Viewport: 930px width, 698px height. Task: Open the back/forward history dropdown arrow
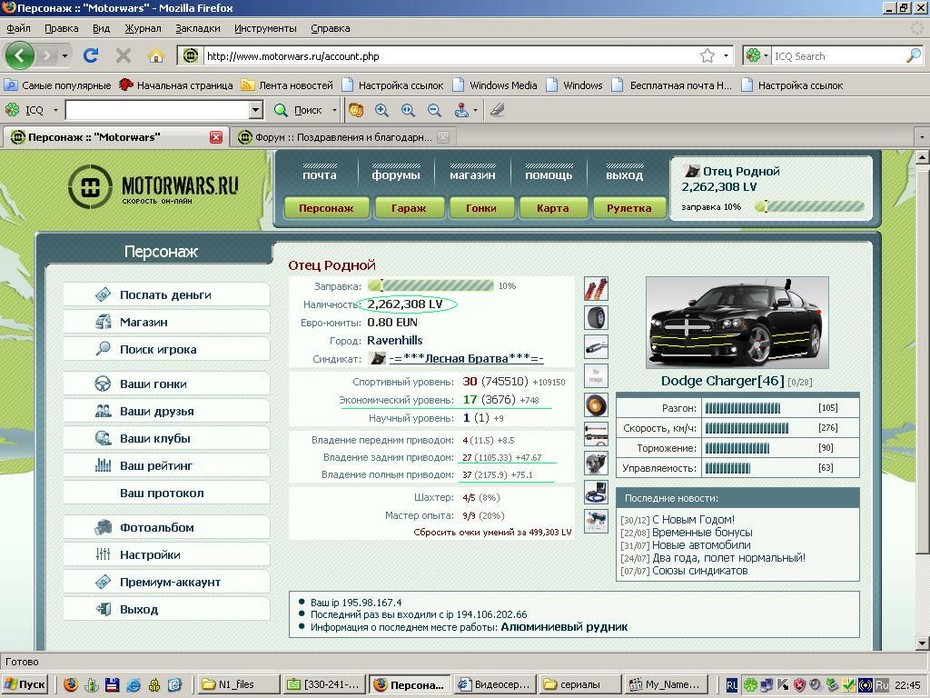pos(65,56)
